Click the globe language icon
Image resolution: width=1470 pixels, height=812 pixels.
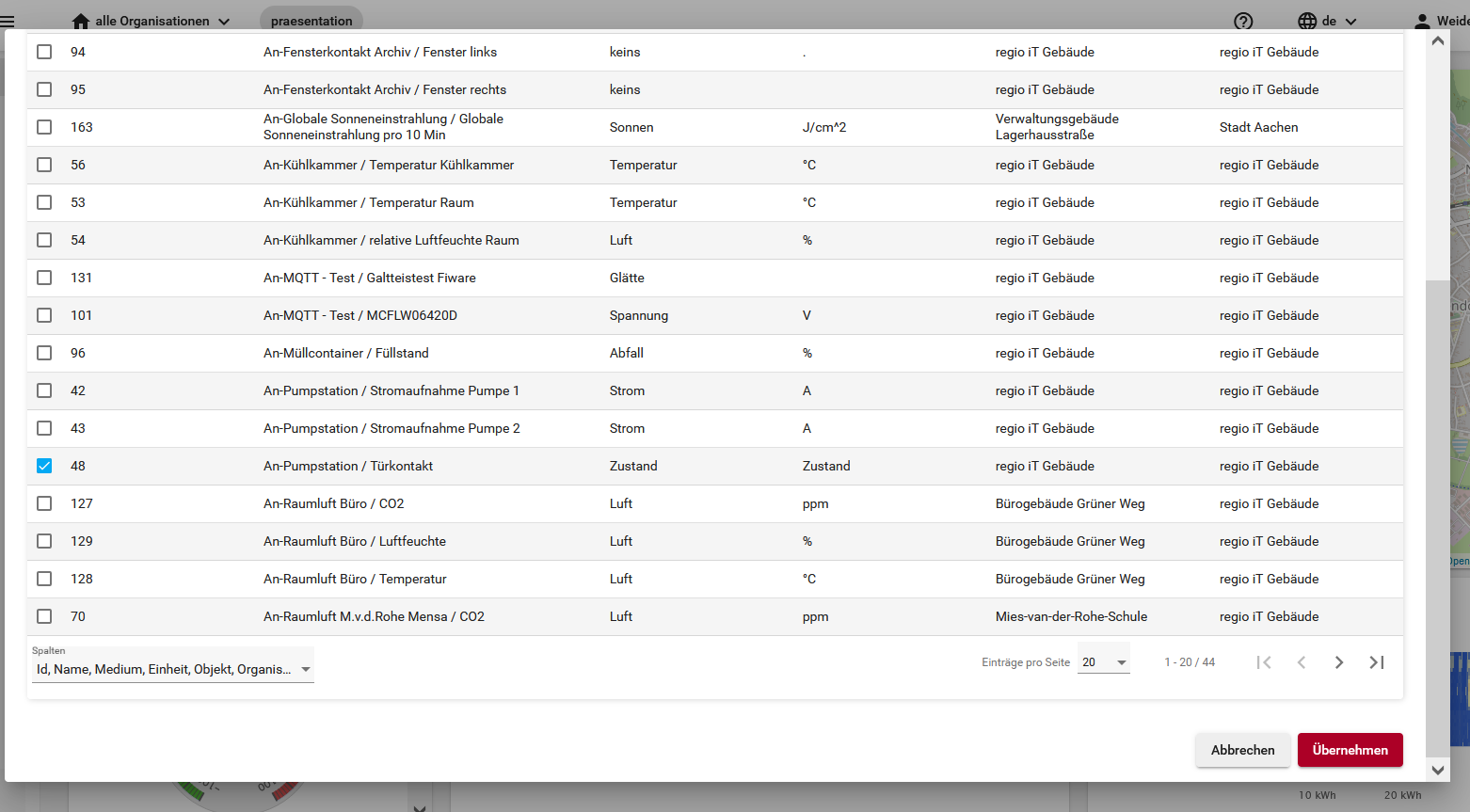pos(1306,21)
